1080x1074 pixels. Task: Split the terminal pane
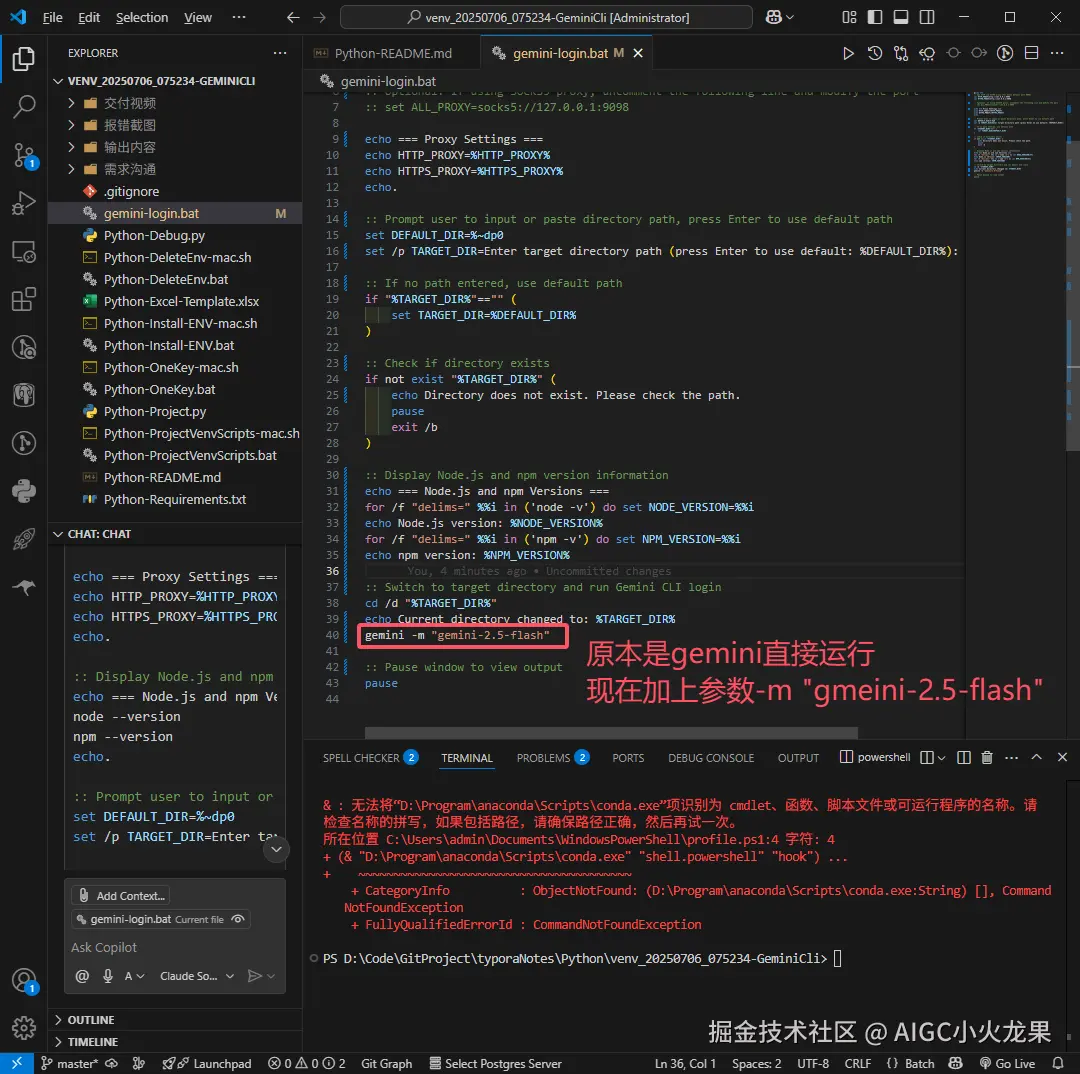[x=964, y=757]
